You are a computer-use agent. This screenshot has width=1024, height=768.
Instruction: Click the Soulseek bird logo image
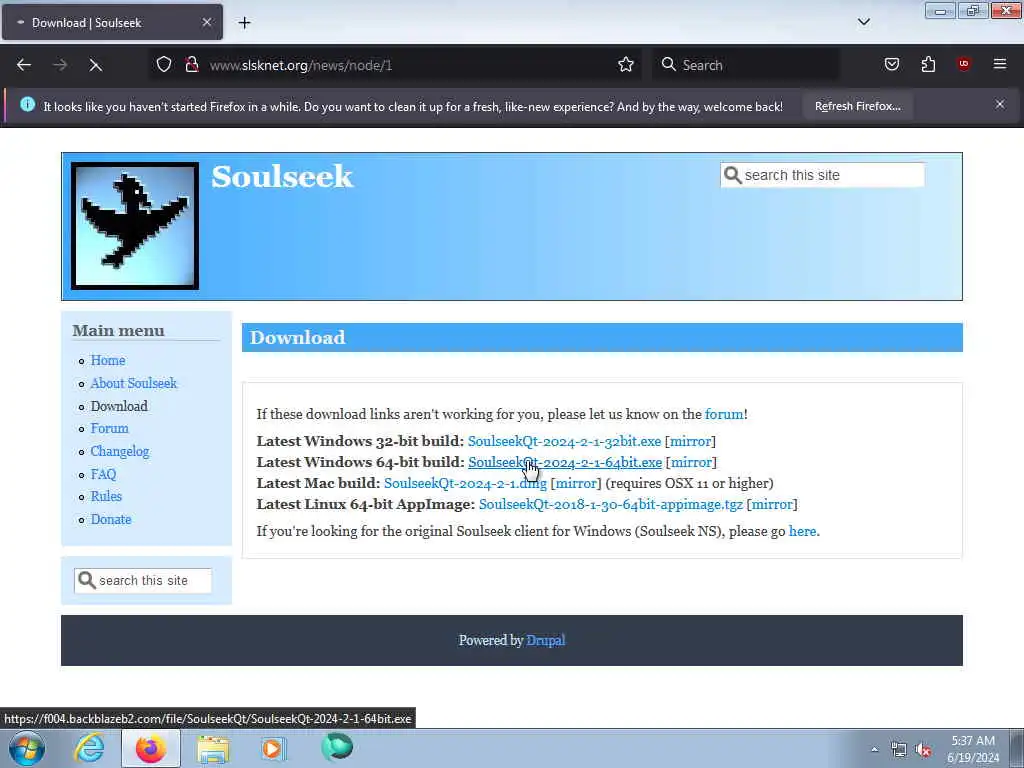[135, 226]
